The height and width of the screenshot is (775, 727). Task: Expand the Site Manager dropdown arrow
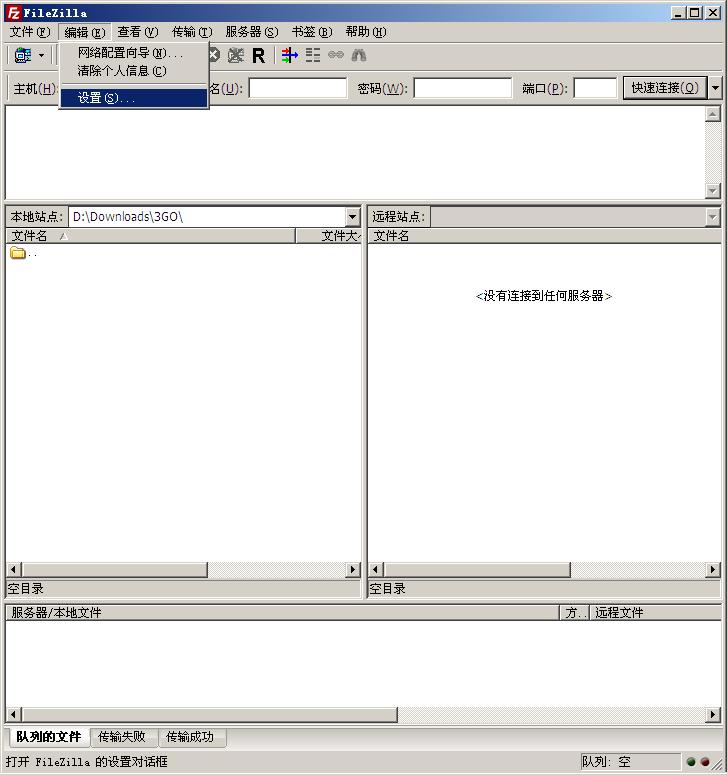click(x=42, y=55)
